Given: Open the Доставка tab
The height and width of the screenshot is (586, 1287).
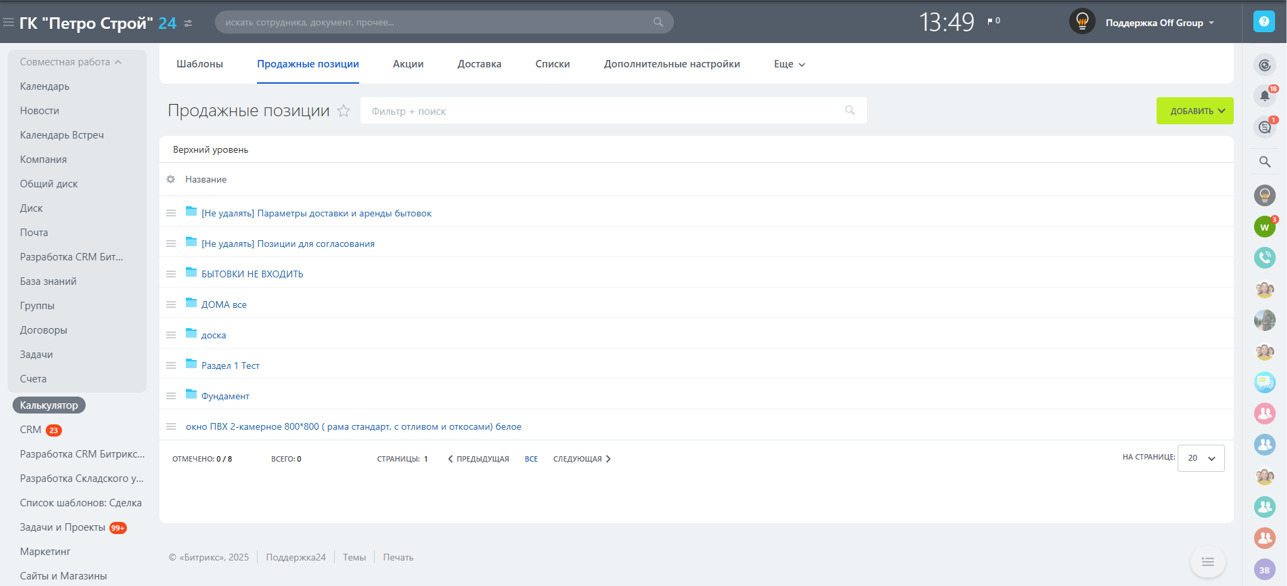Looking at the screenshot, I should coord(479,64).
